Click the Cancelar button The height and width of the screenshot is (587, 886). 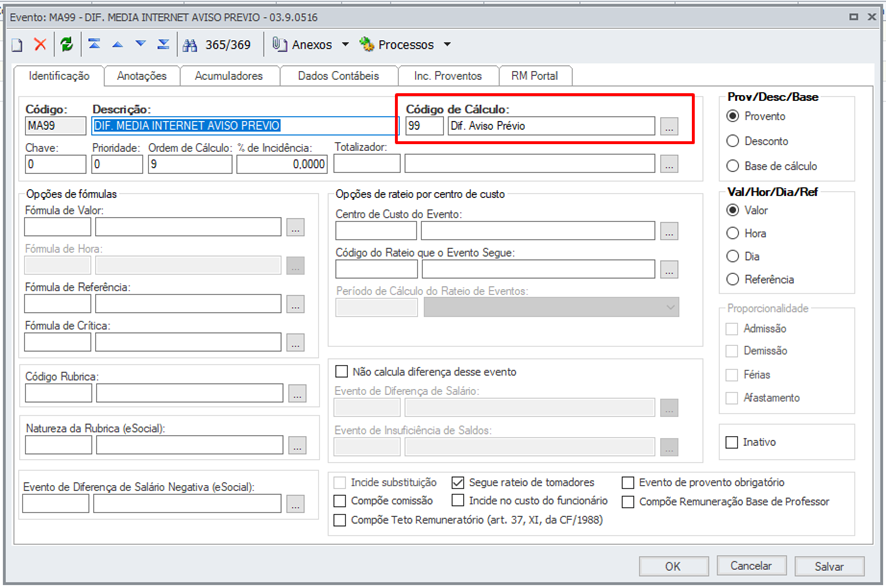pos(751,566)
